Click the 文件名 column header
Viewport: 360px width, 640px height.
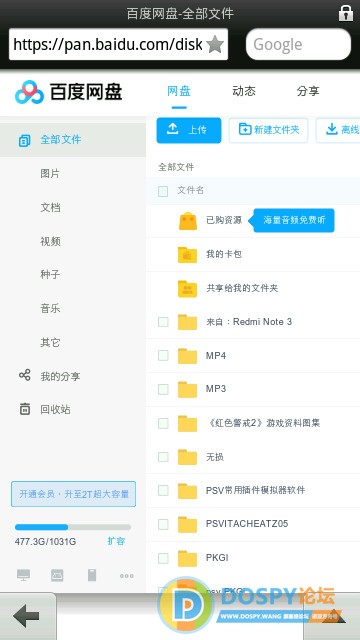click(x=191, y=190)
